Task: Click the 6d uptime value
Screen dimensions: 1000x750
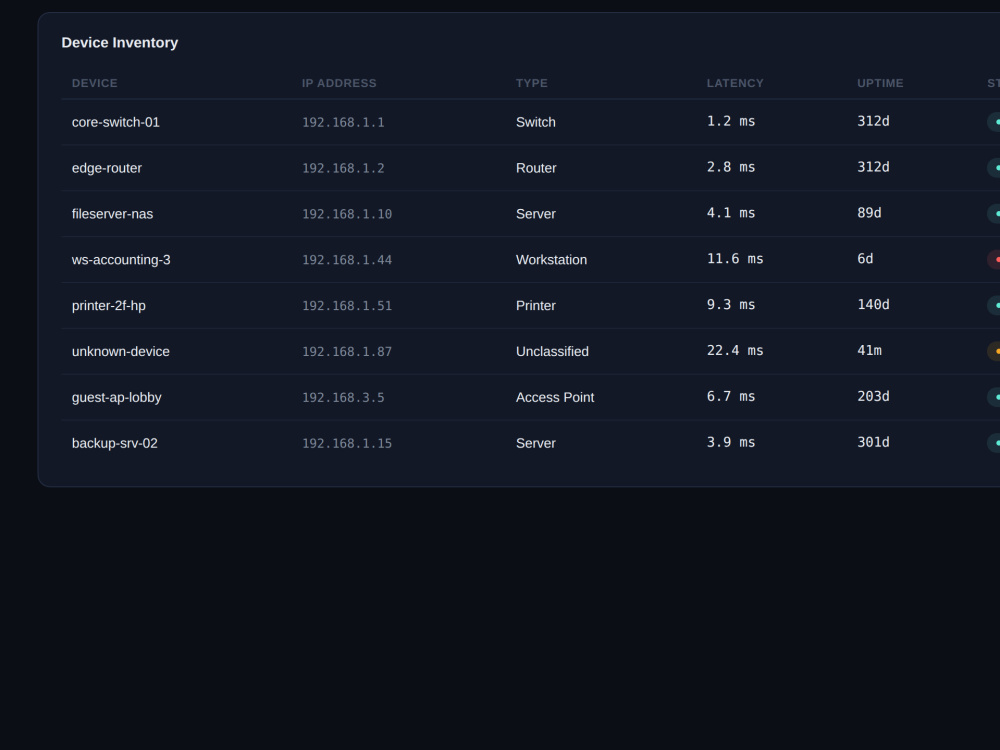Action: tap(865, 259)
